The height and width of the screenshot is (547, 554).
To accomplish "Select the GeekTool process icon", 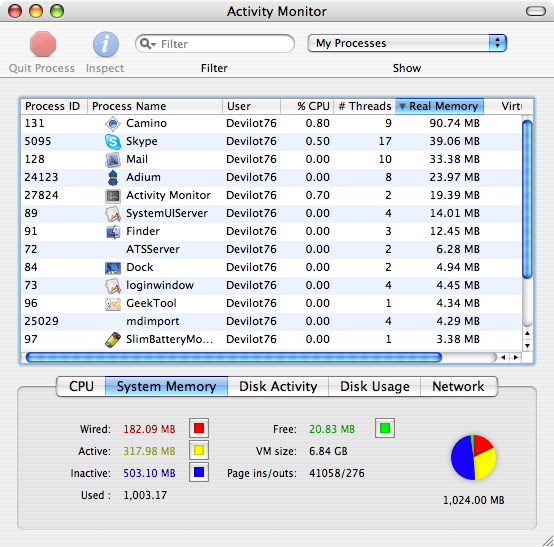I will tap(113, 304).
